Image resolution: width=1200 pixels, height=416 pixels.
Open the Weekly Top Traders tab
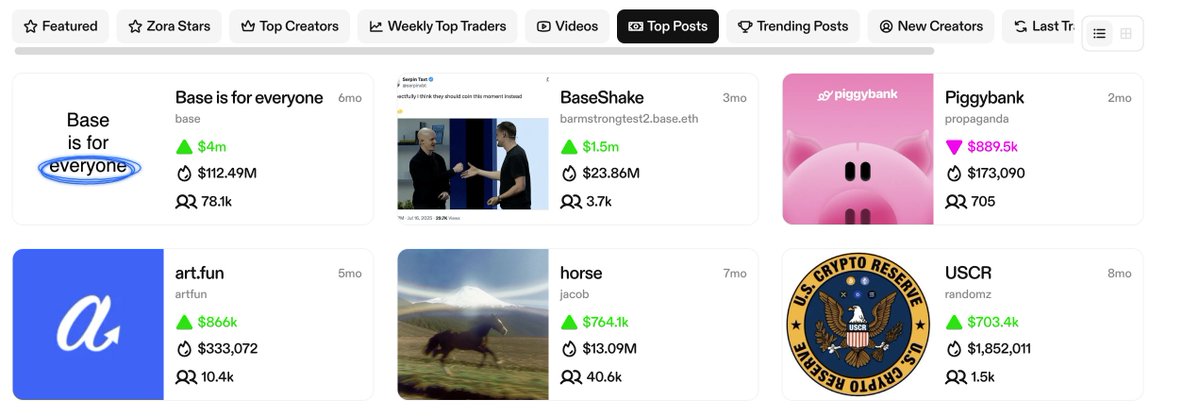pyautogui.click(x=437, y=26)
